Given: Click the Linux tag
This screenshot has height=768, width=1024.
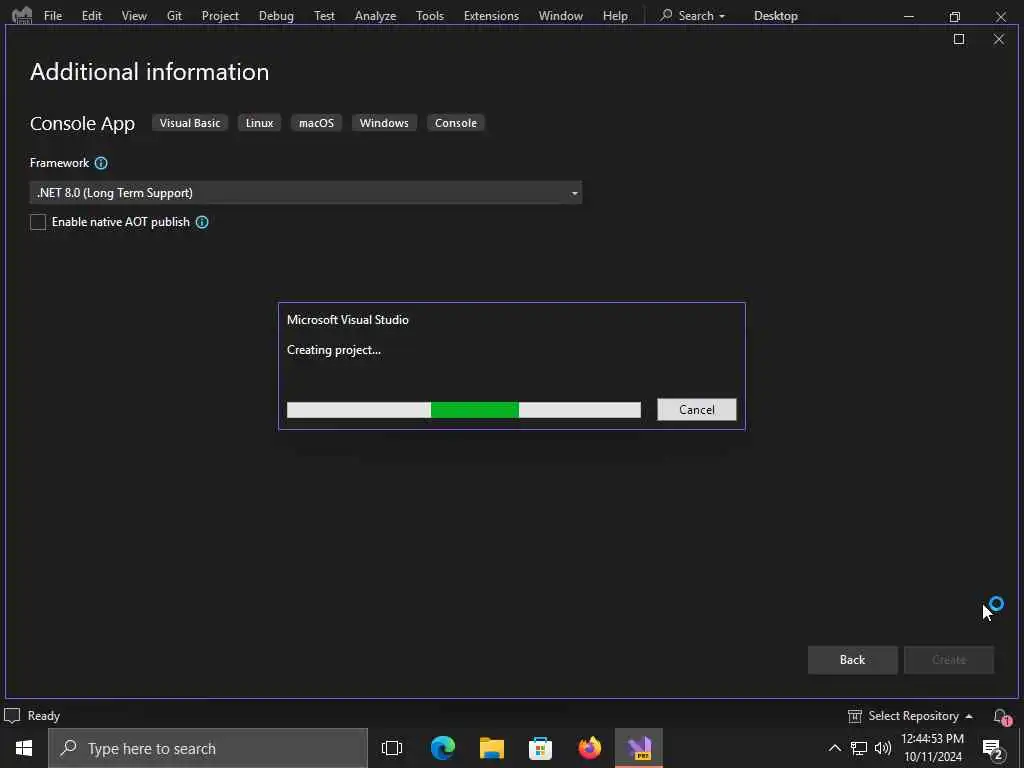Looking at the screenshot, I should point(259,123).
